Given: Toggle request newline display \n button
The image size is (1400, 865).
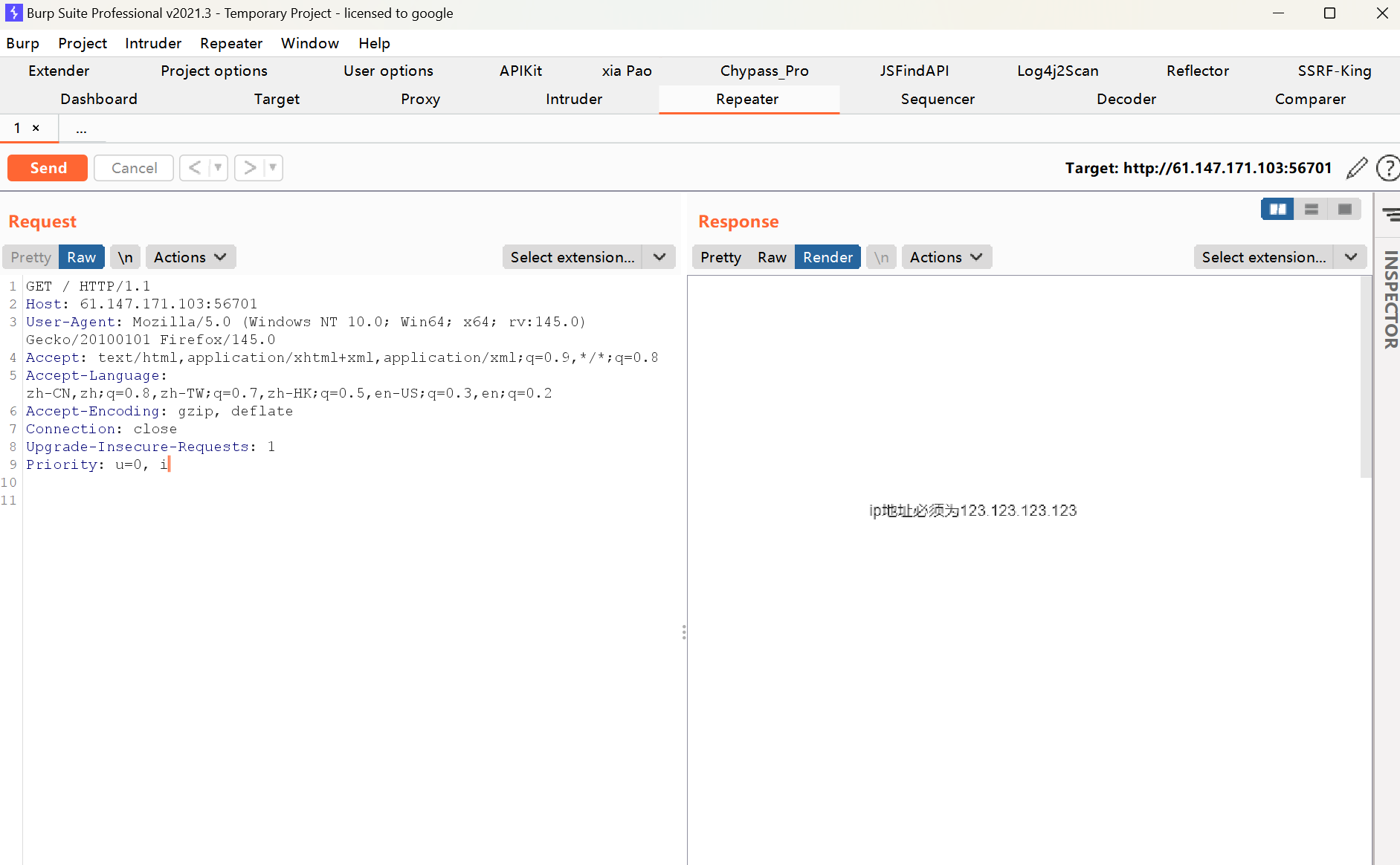Looking at the screenshot, I should [x=126, y=257].
